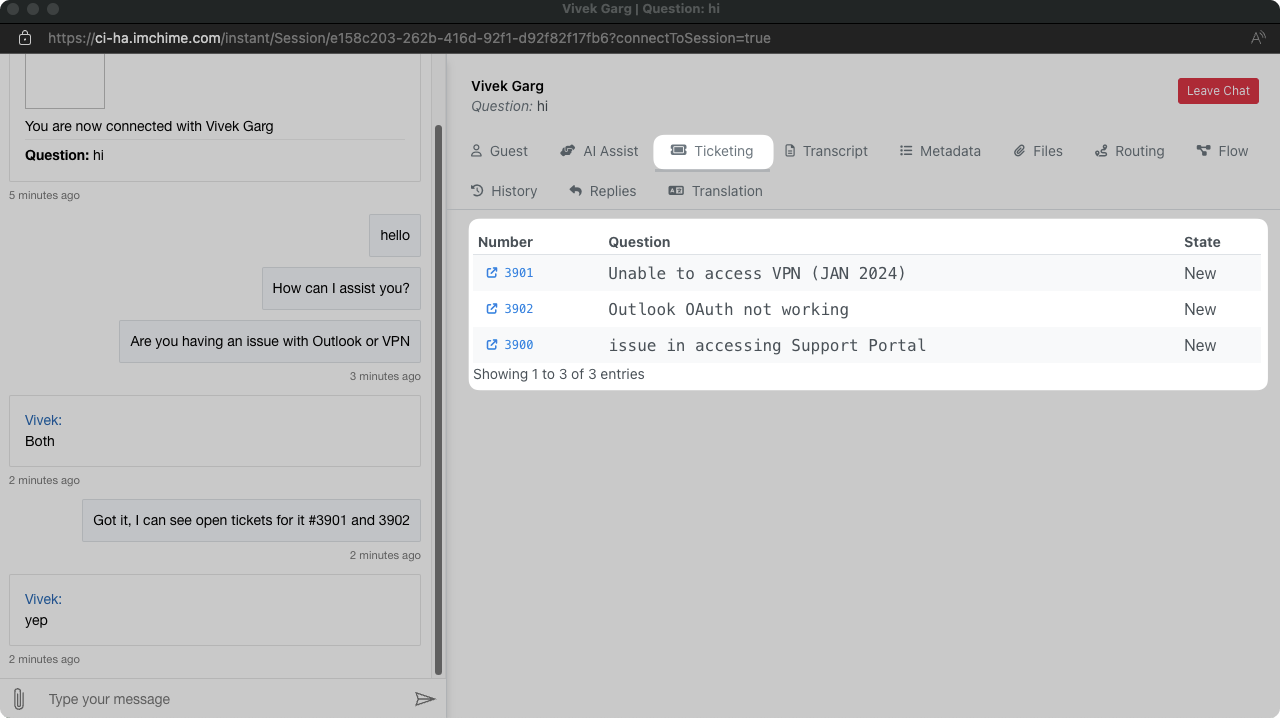
Task: Open ticket number 3900 link
Action: 518,345
